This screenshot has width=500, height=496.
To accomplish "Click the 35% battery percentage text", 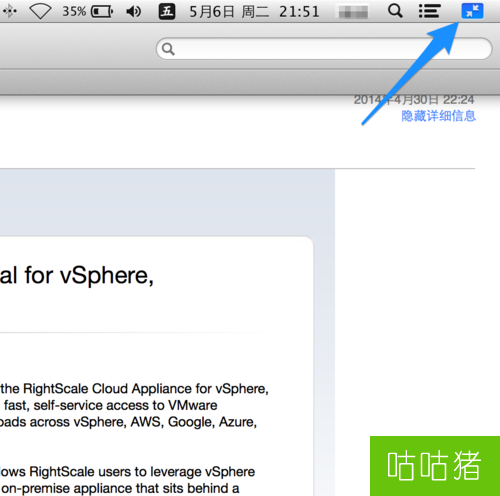I will click(74, 12).
